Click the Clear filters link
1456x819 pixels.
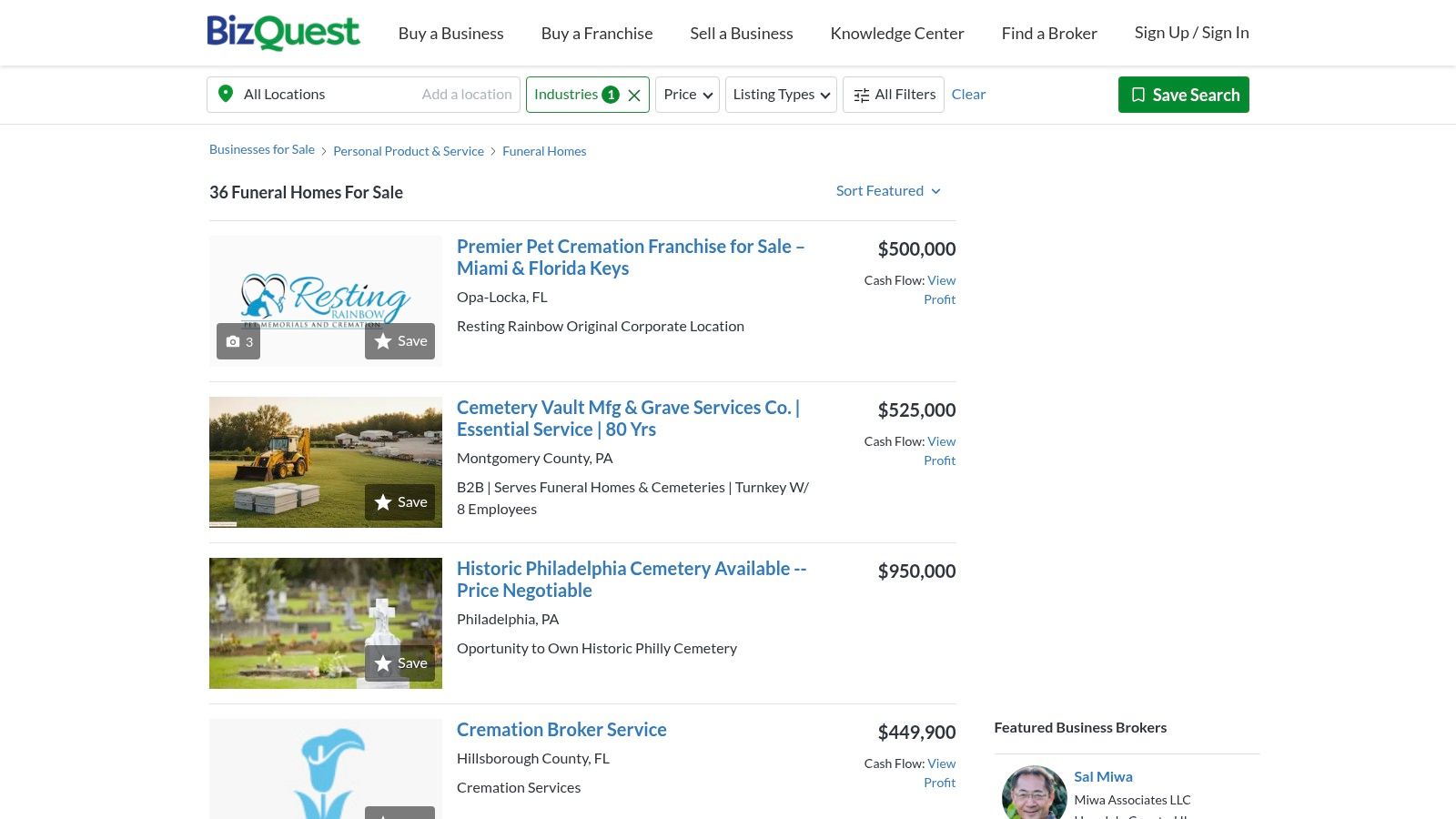pyautogui.click(x=968, y=94)
